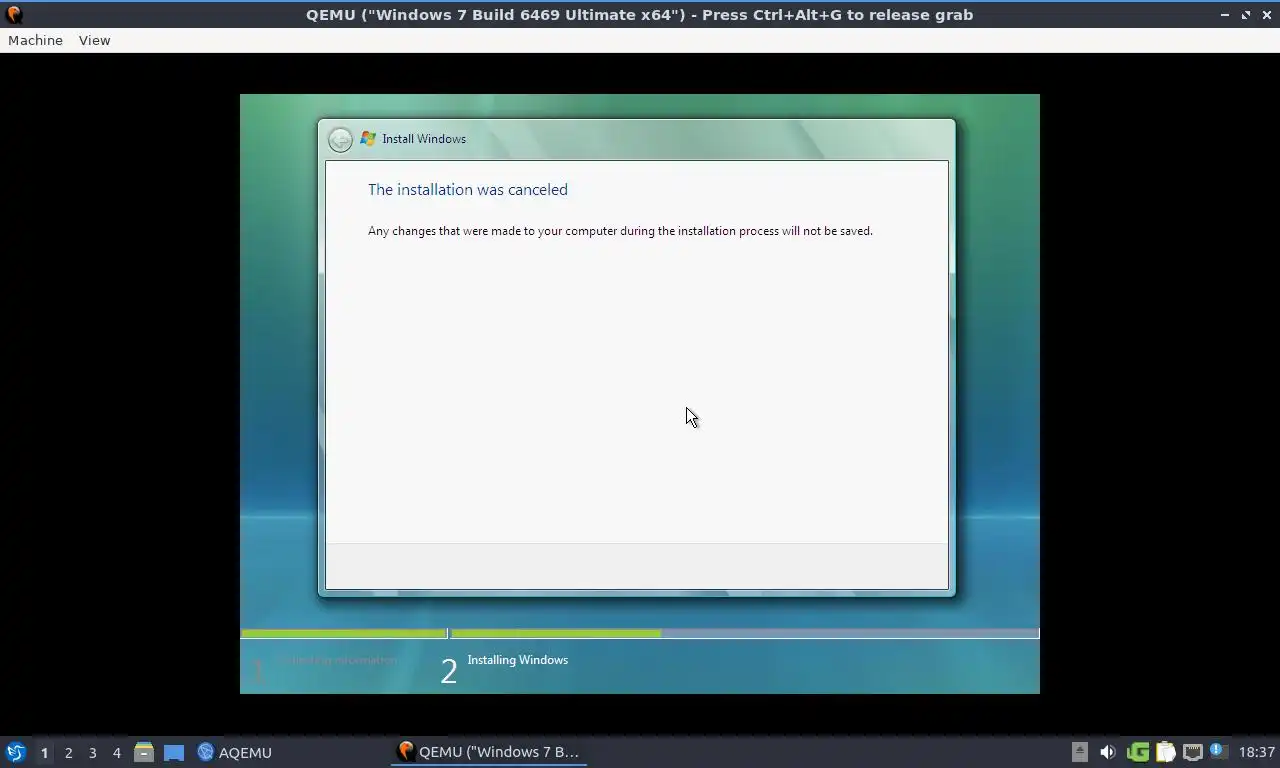The width and height of the screenshot is (1280, 768).
Task: Click the removable media eject tray icon
Action: (1080, 752)
